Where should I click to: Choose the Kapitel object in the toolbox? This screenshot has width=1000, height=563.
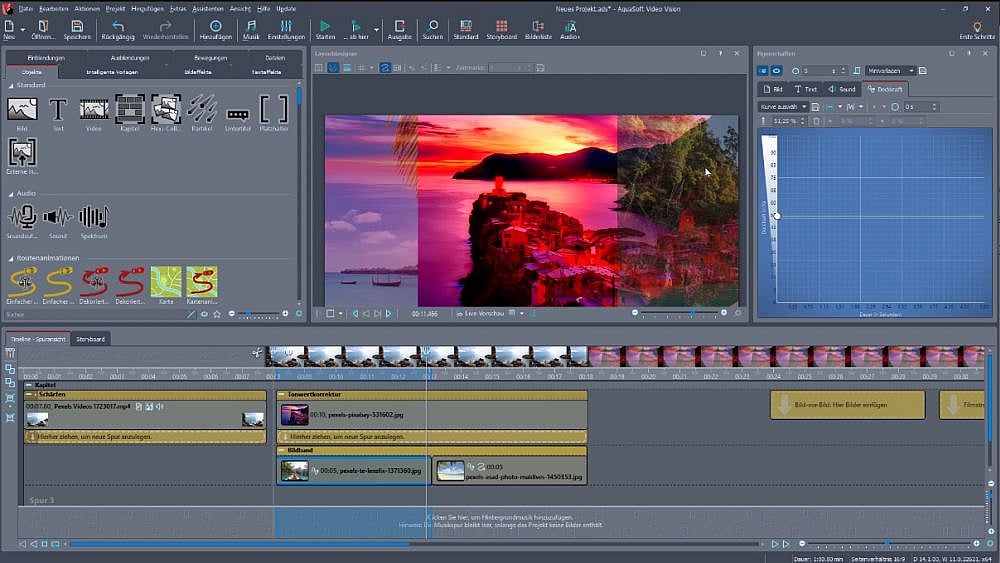pyautogui.click(x=129, y=110)
